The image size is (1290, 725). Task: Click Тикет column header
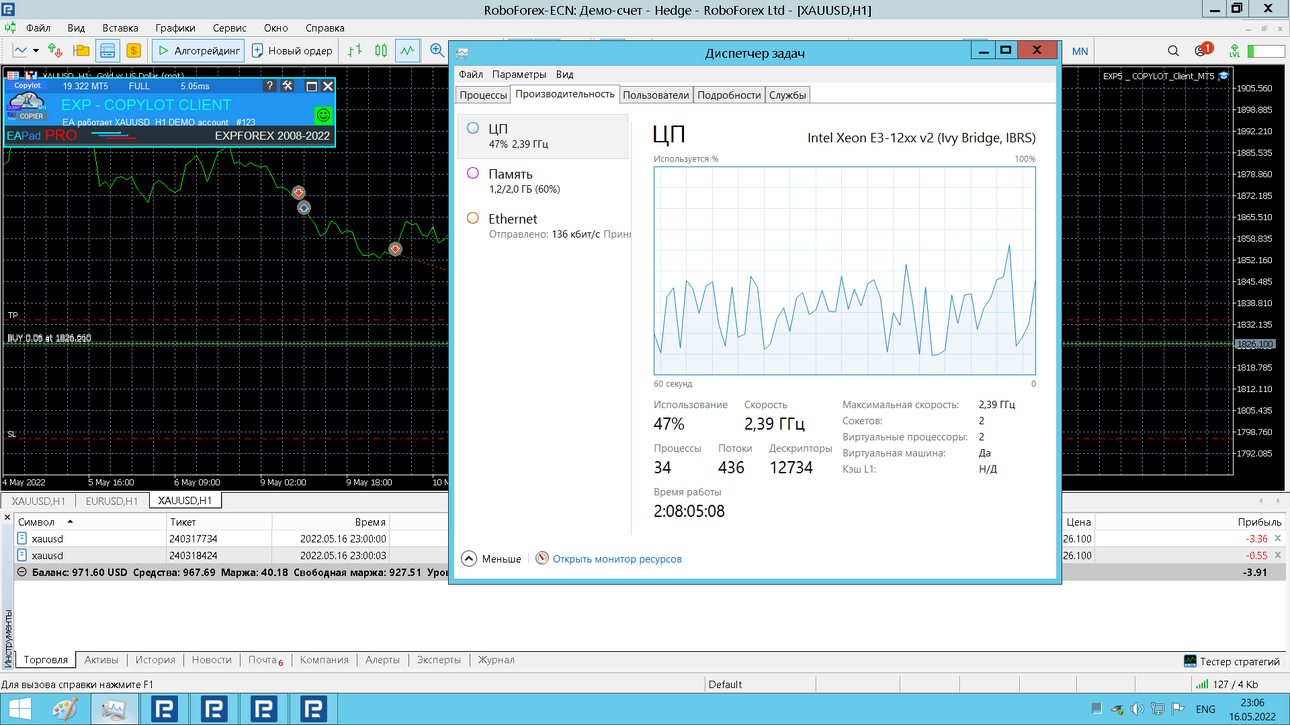(x=218, y=522)
